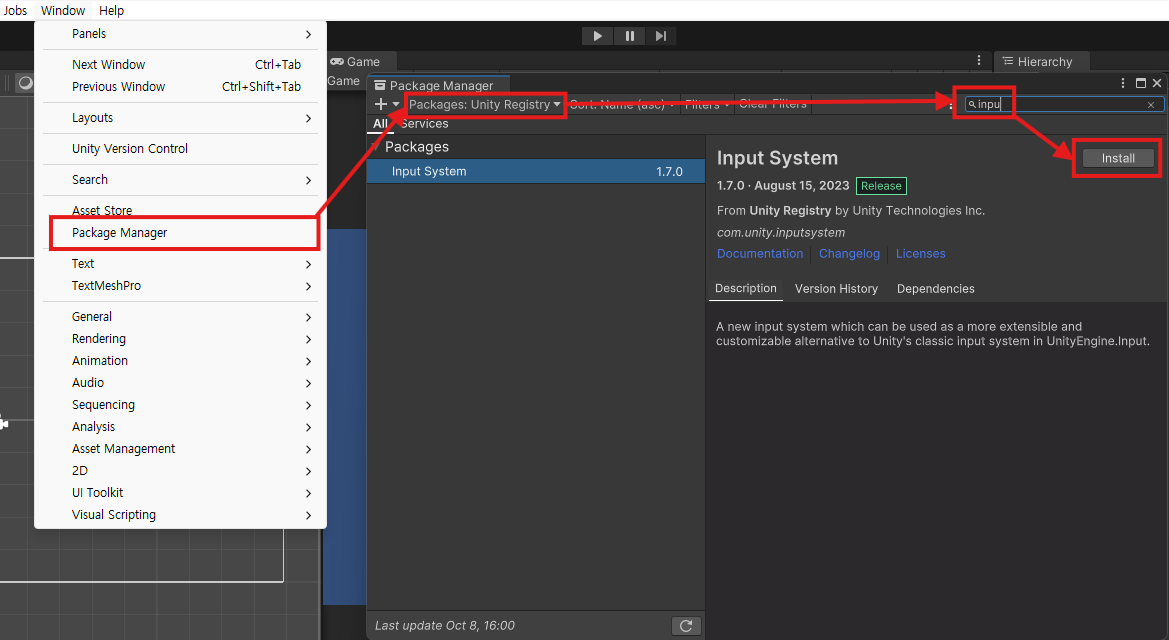Open the Sort: Name (asc) dropdown
This screenshot has width=1169, height=640.
pos(623,104)
